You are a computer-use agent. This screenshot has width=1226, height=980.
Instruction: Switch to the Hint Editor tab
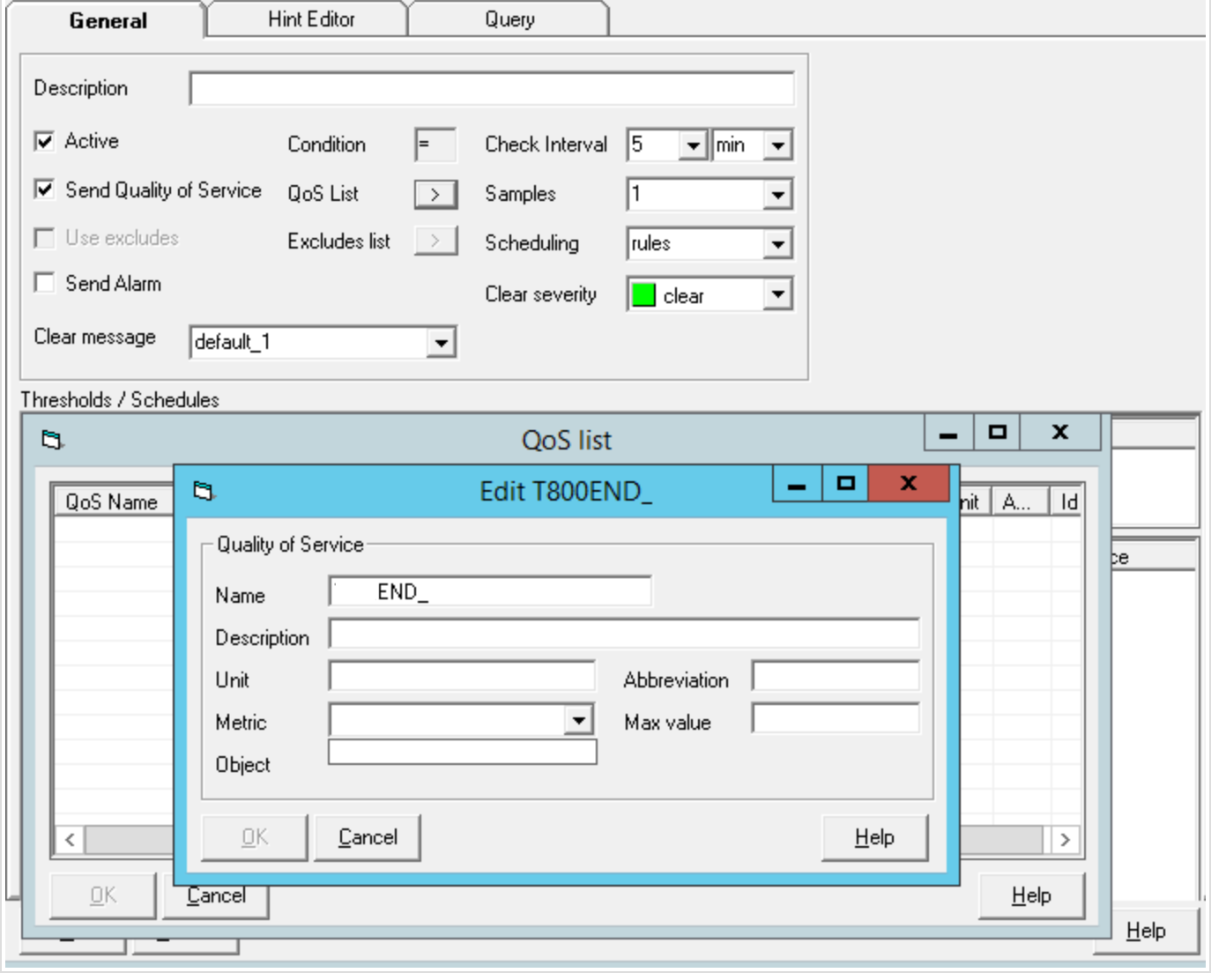point(310,19)
